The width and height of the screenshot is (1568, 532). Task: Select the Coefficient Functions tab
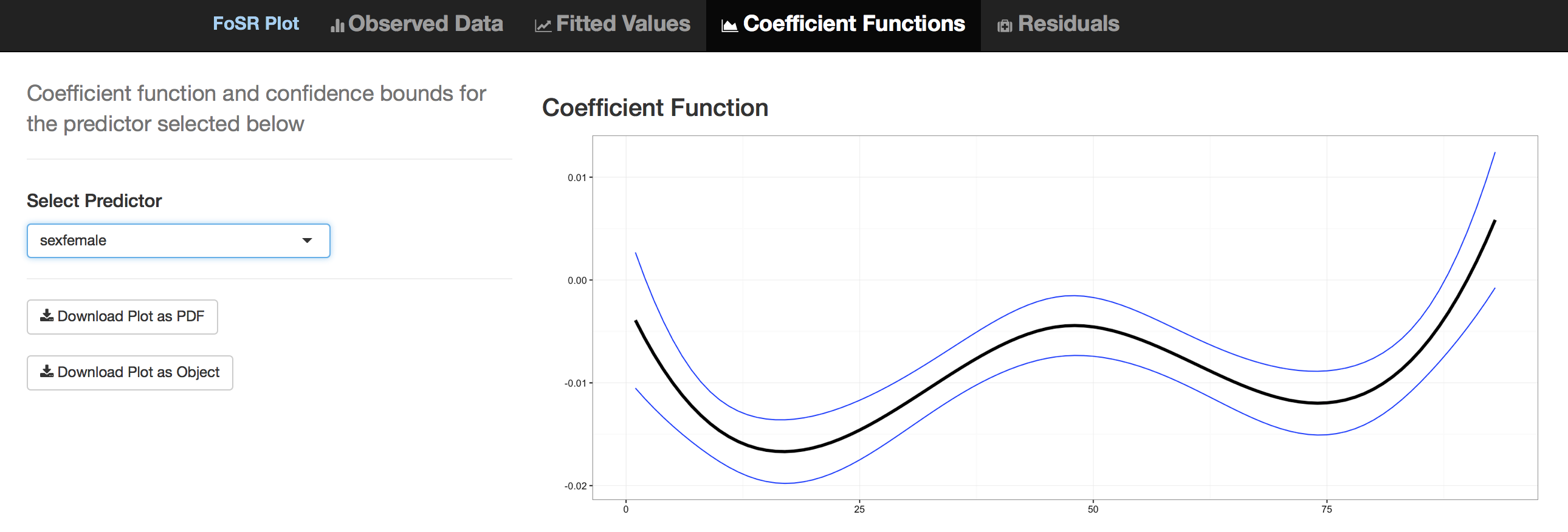tap(853, 24)
